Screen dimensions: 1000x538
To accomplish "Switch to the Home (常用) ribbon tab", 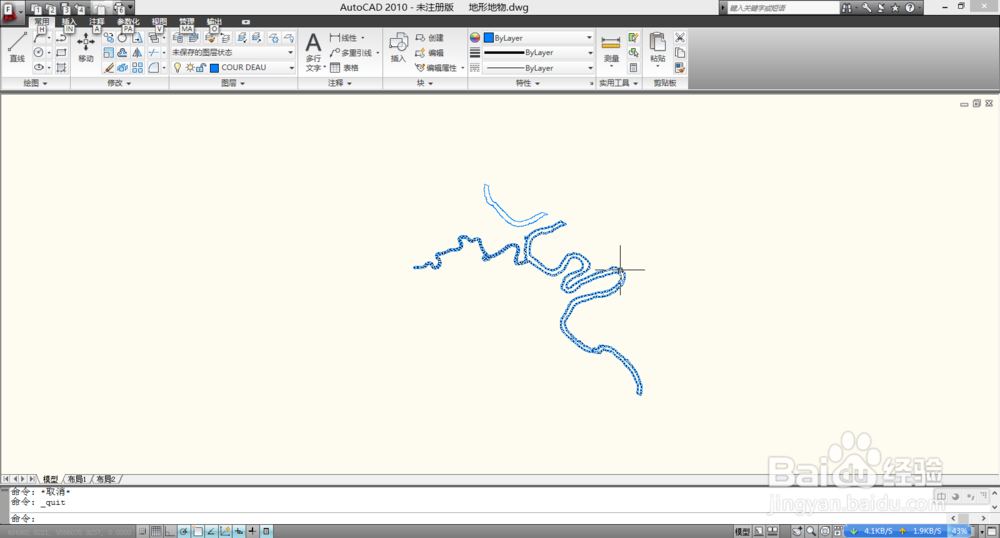I will click(x=41, y=22).
